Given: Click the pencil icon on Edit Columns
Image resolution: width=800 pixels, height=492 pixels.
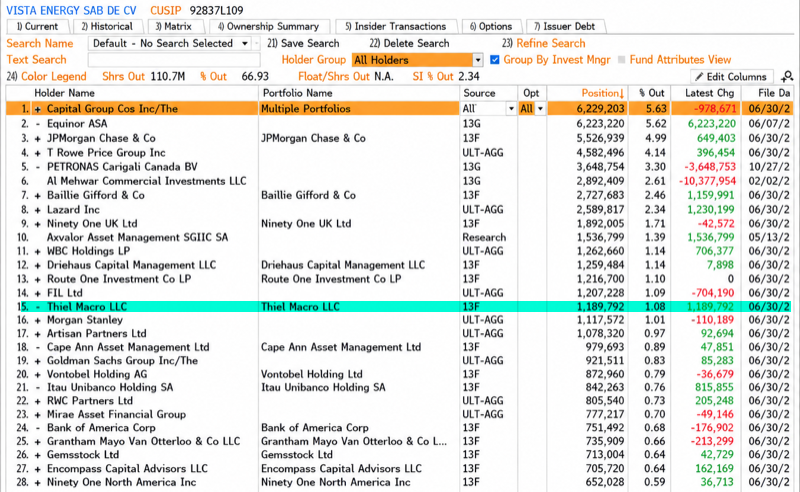Looking at the screenshot, I should [x=699, y=77].
